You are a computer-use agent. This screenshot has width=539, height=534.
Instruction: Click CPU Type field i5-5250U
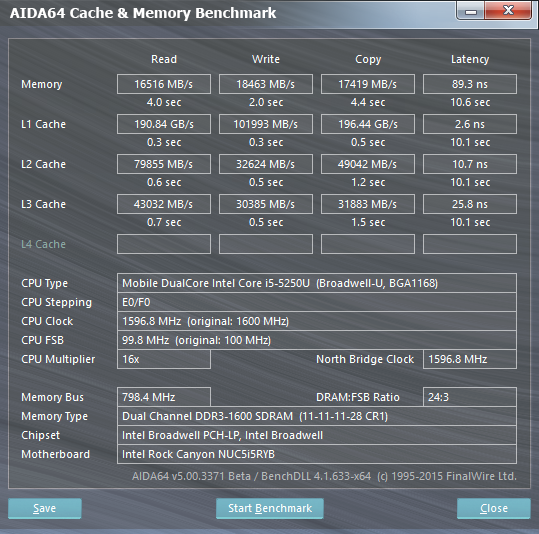[317, 283]
